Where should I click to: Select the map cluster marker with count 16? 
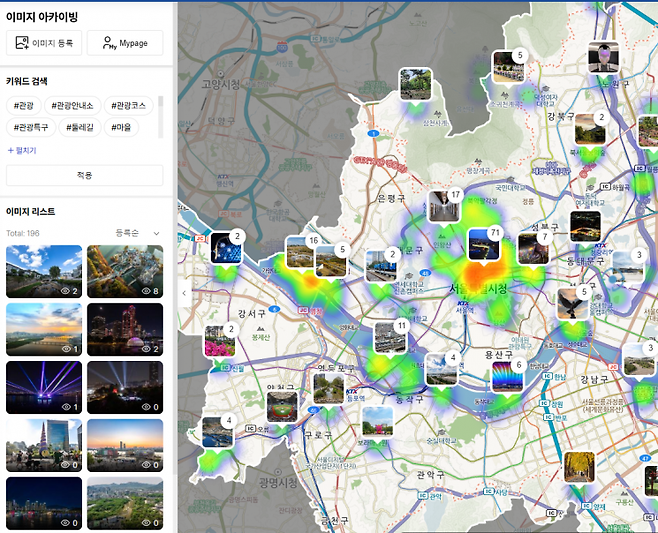click(x=301, y=252)
